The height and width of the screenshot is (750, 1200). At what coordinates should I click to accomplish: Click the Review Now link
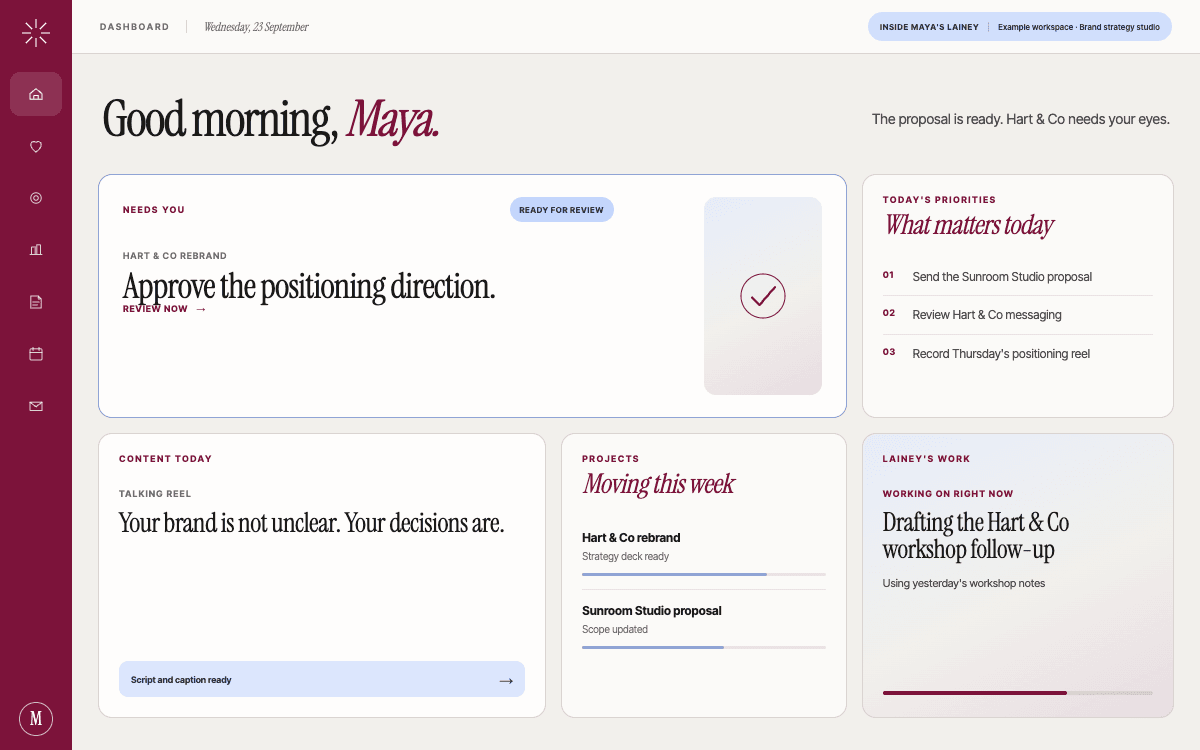[x=165, y=309]
